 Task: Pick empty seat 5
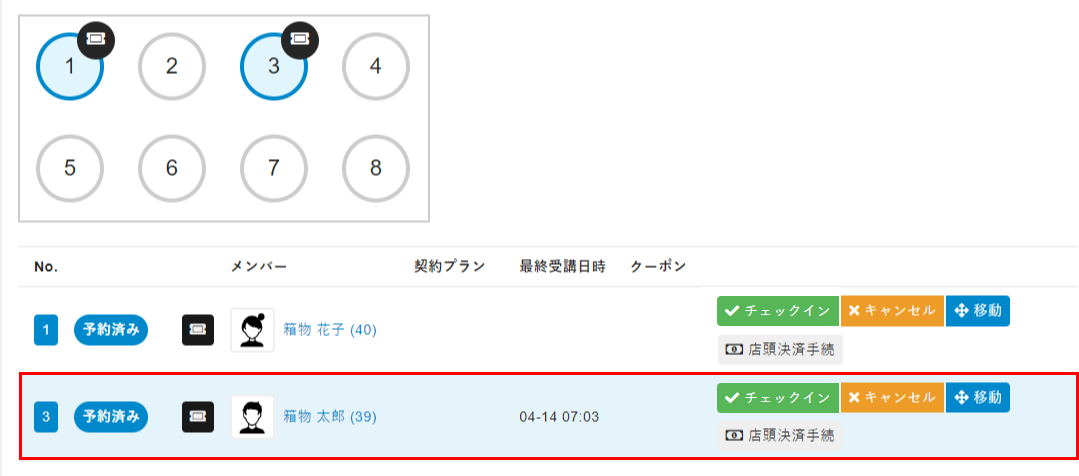click(x=70, y=168)
